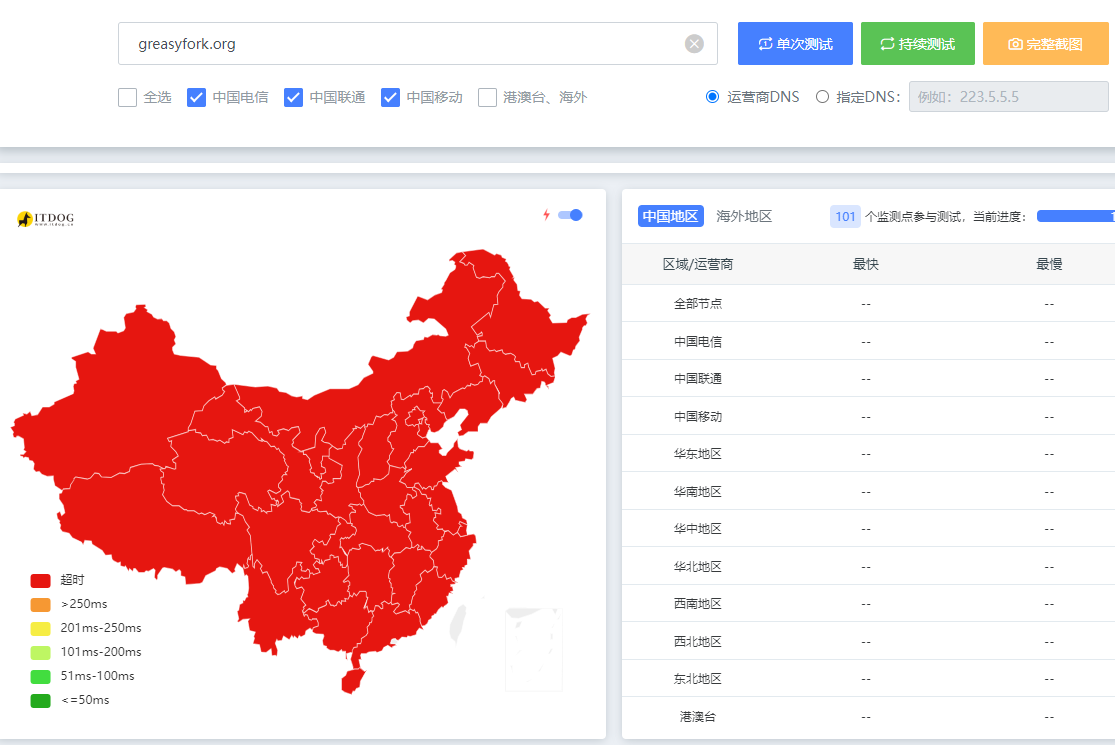Click the greasyfork.org domain input field

tap(400, 44)
